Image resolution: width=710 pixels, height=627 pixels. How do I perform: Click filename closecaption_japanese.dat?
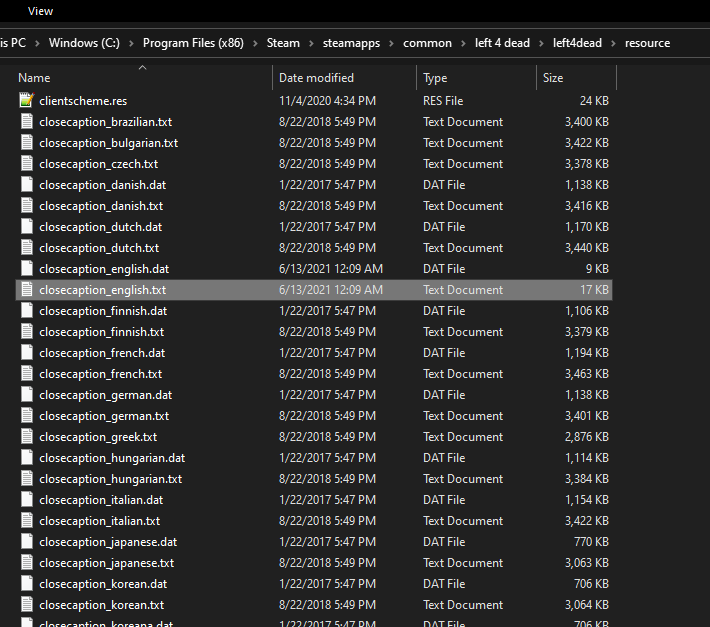(108, 542)
